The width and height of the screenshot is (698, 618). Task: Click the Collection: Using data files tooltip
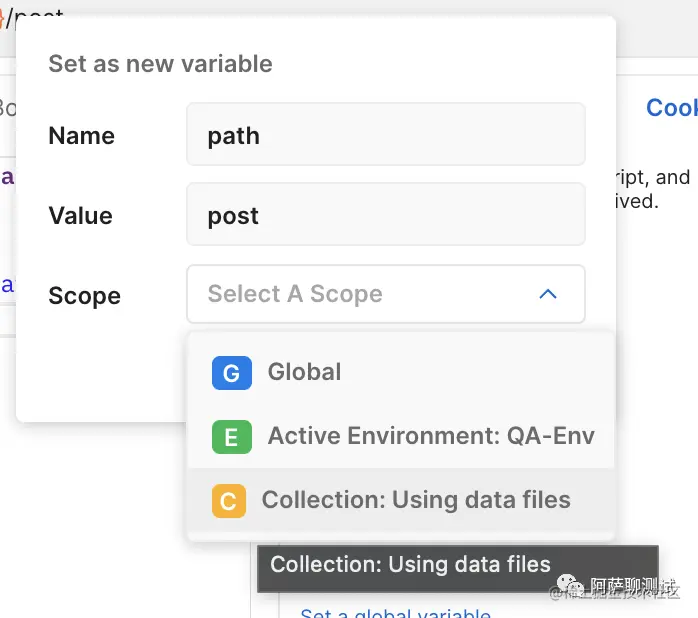coord(458,569)
